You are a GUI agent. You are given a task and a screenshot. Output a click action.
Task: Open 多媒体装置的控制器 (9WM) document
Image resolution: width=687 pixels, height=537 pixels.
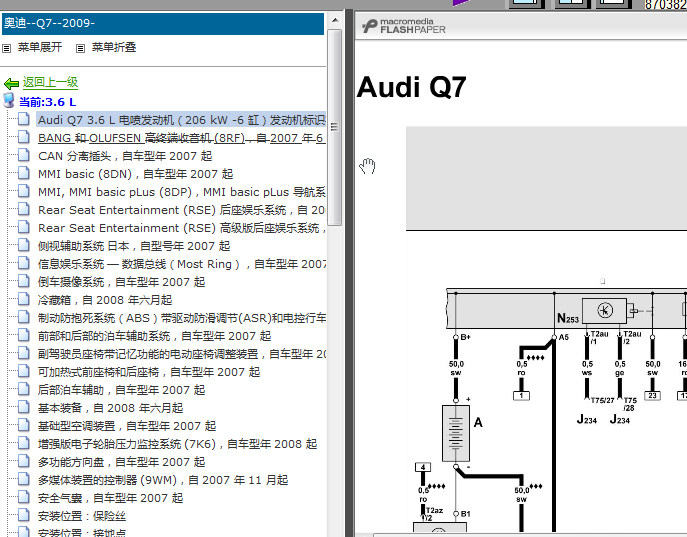click(163, 480)
